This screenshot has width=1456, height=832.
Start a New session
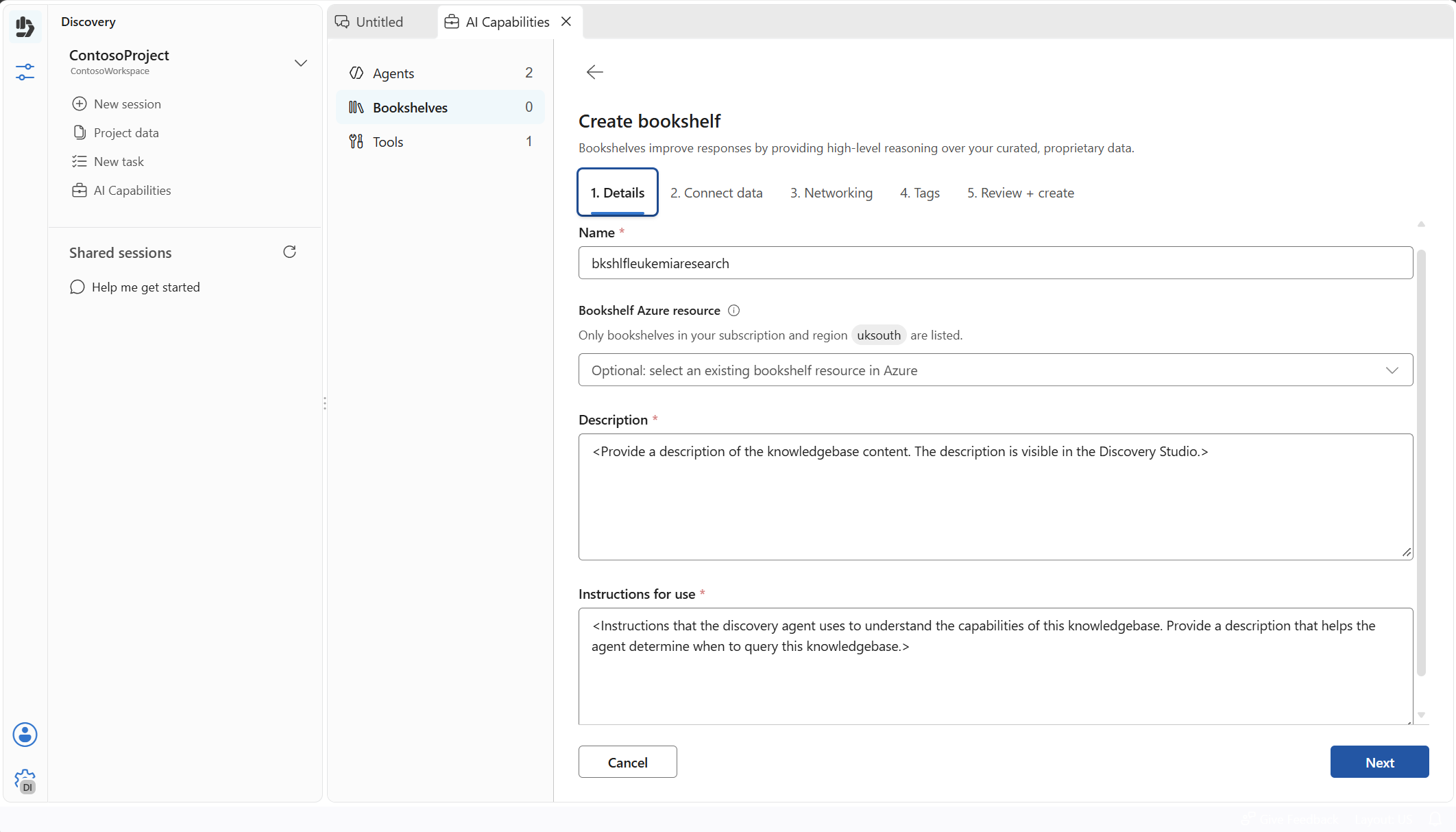[x=117, y=104]
